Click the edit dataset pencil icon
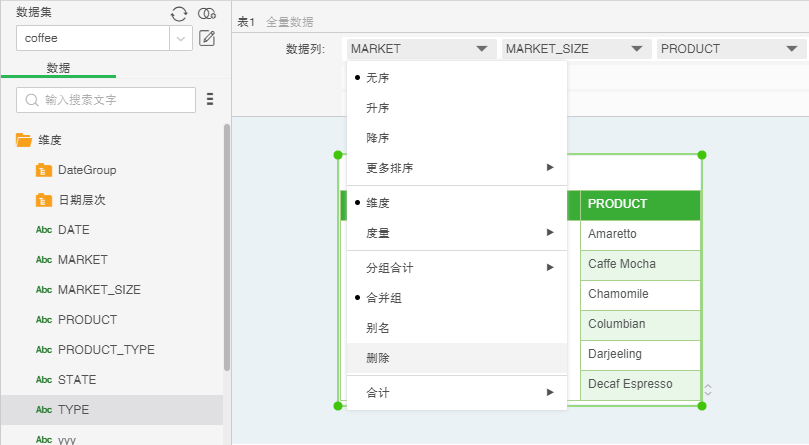Image resolution: width=809 pixels, height=445 pixels. [207, 39]
